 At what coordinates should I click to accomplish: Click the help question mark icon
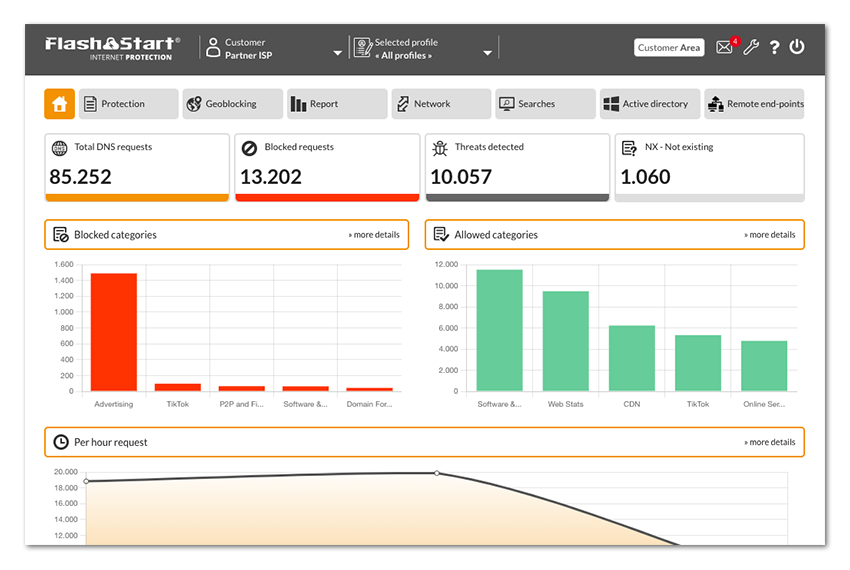(775, 47)
